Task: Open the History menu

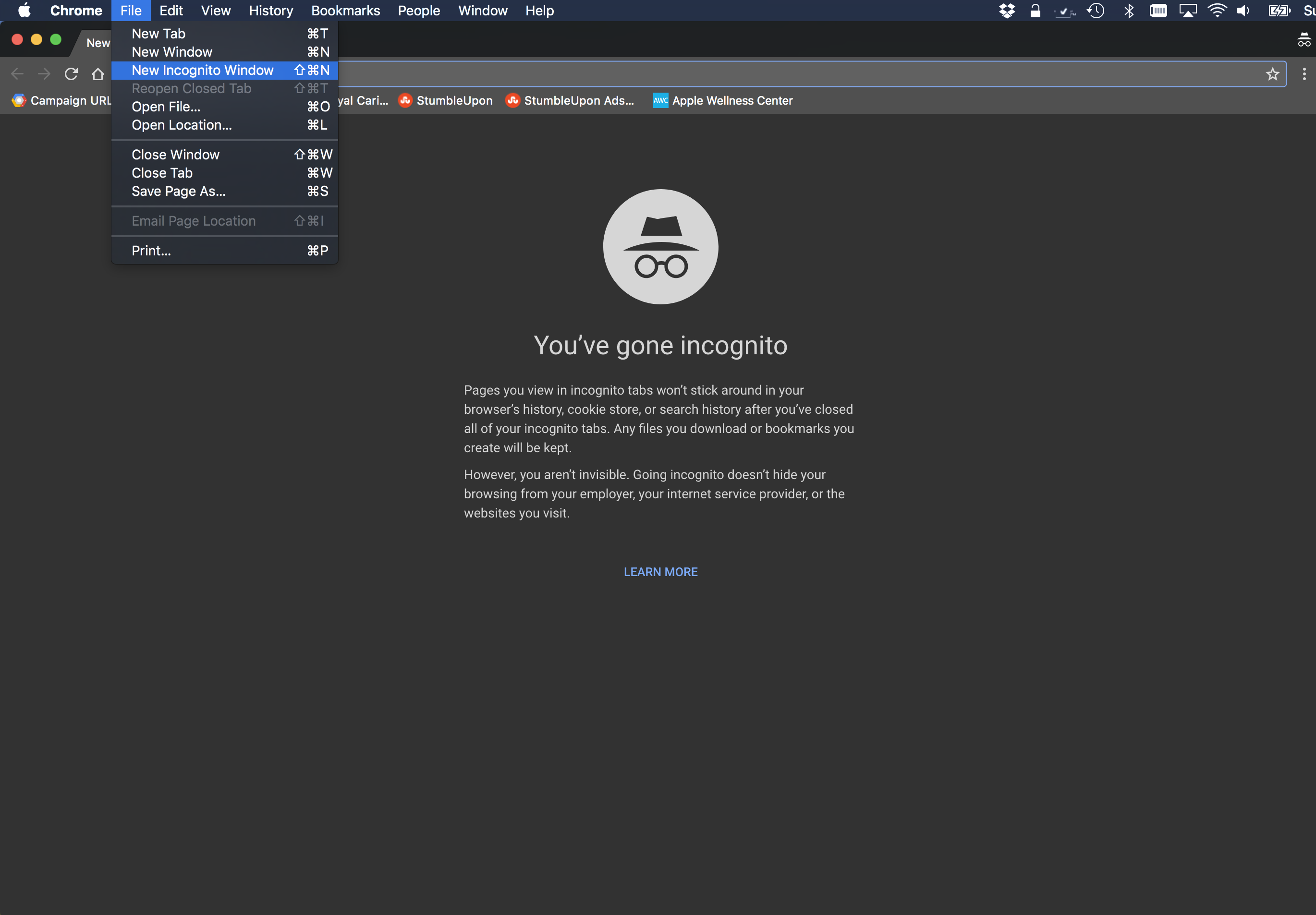Action: tap(270, 10)
